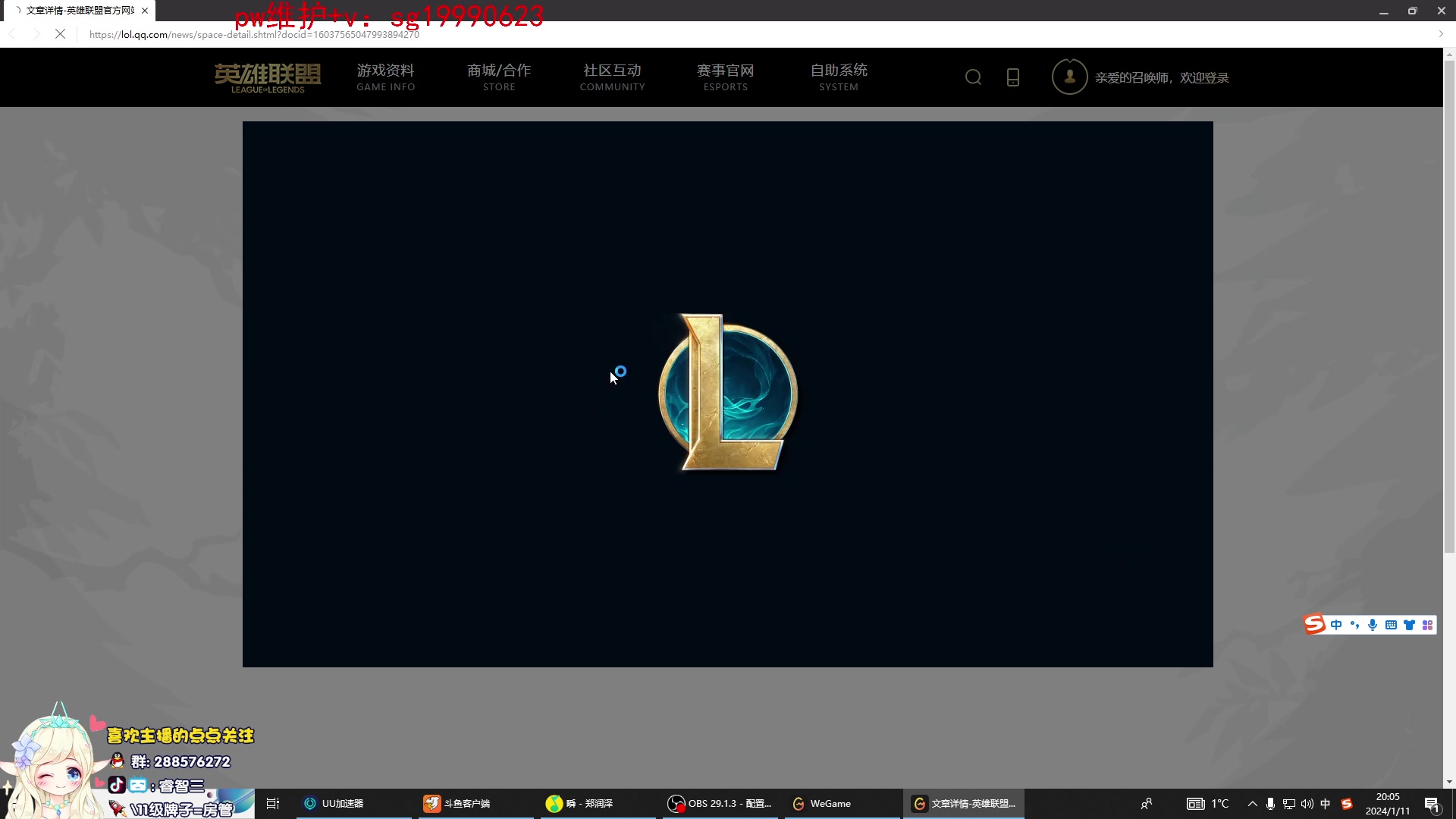Open the 赛事官网 ESPORTS menu
This screenshot has width=1456, height=819.
pos(726,77)
